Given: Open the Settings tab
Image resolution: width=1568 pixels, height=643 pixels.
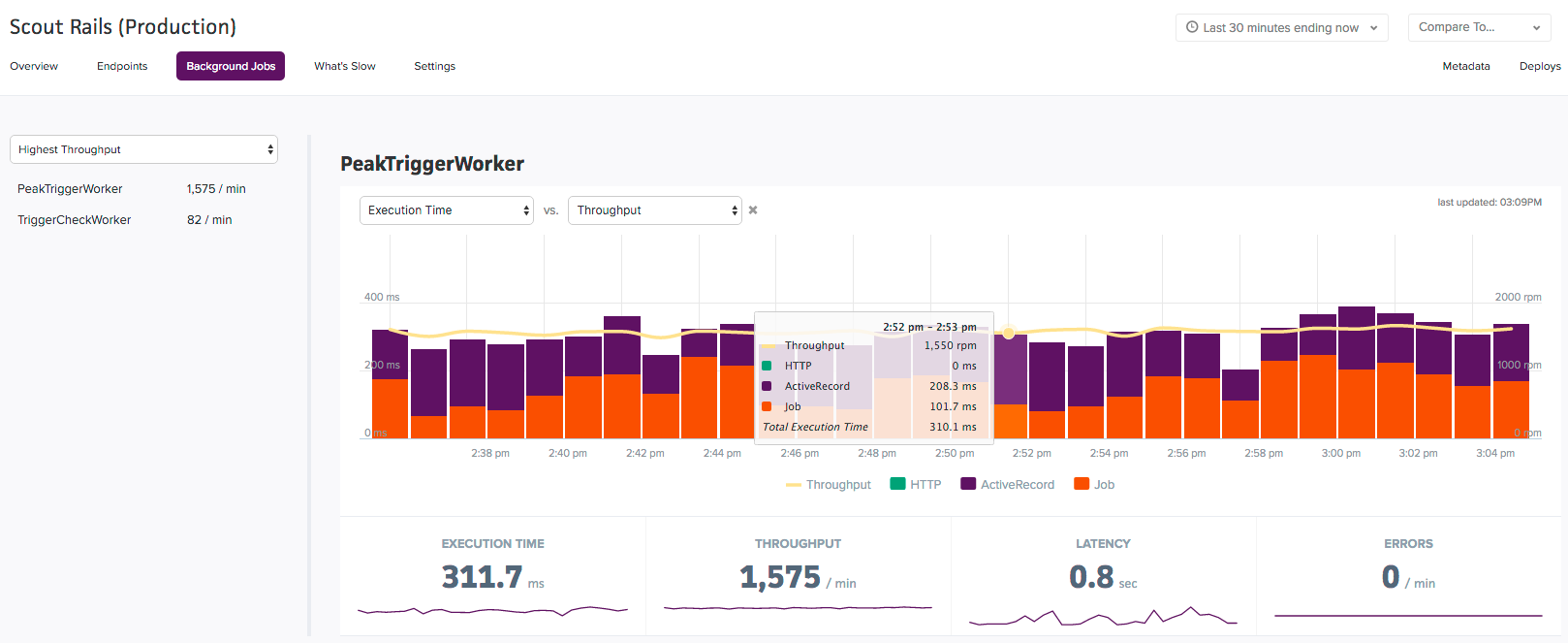Looking at the screenshot, I should (x=434, y=66).
